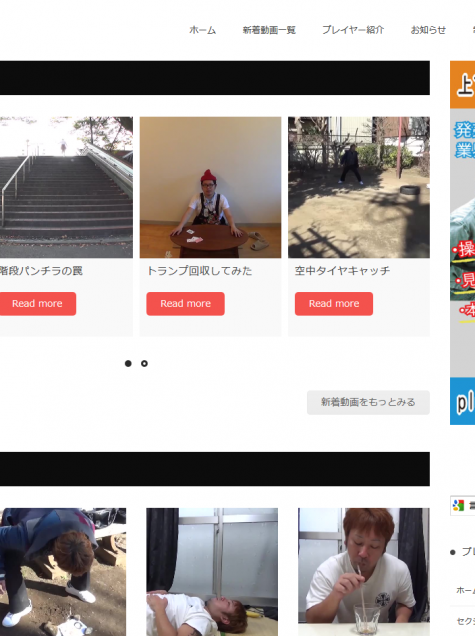Open the 空中タイヤキャッチ thumbnail image

[x=359, y=187]
